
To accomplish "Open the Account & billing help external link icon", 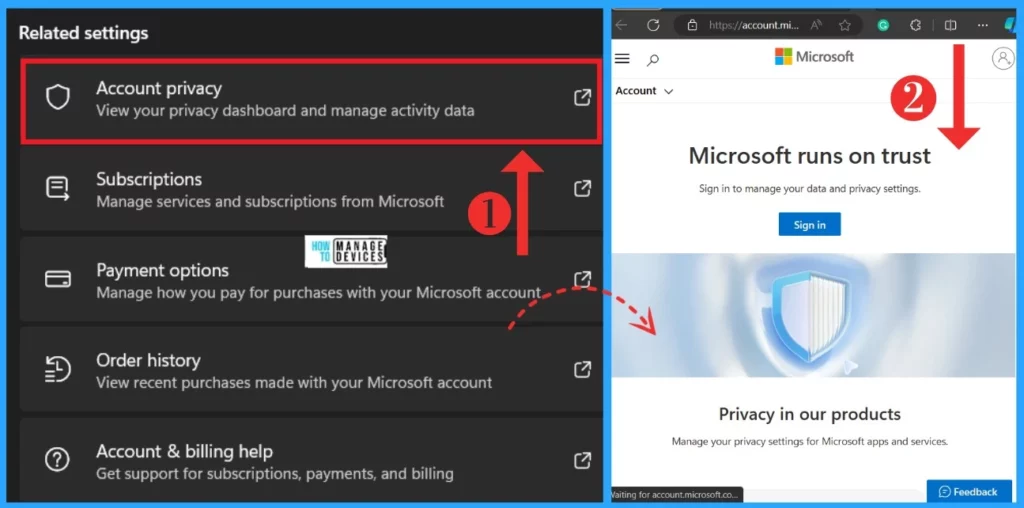I will click(582, 460).
